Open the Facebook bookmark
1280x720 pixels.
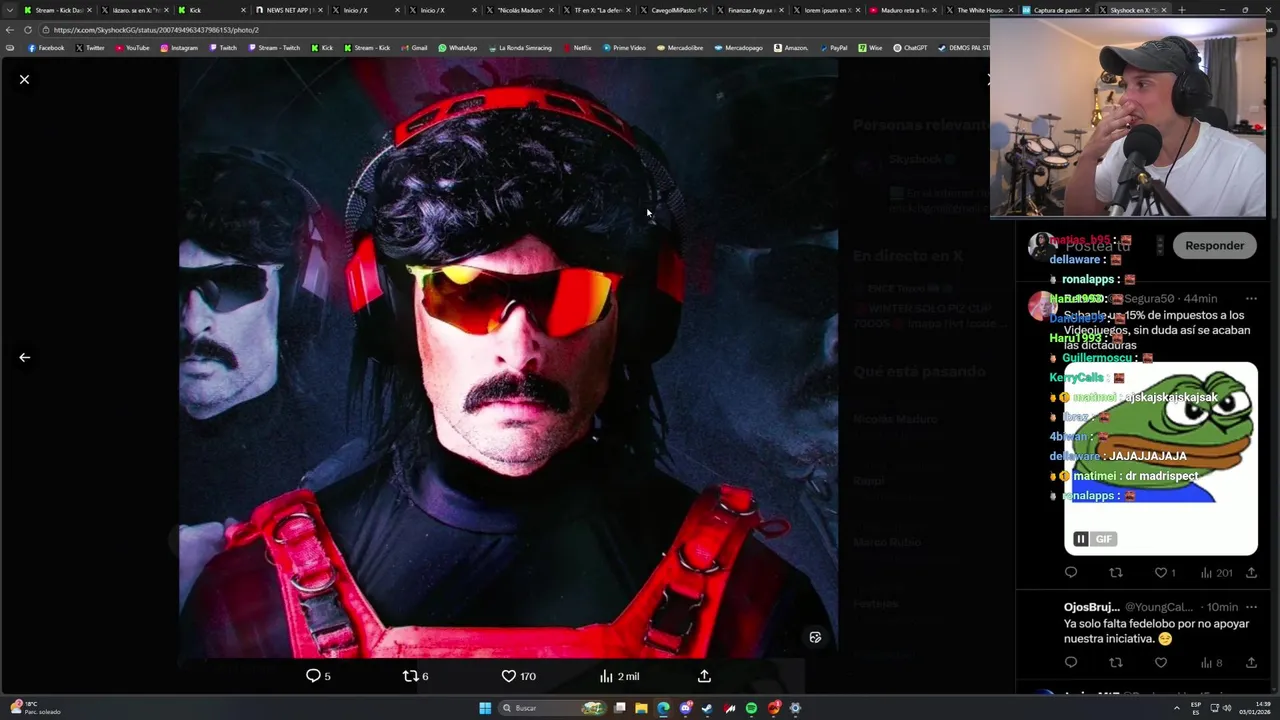(46, 48)
